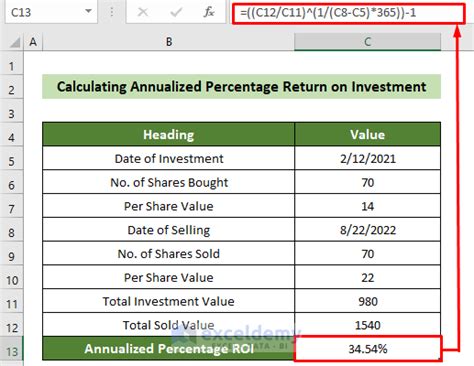Cancel formula entry with the X icon
The width and height of the screenshot is (474, 366).
click(x=143, y=12)
